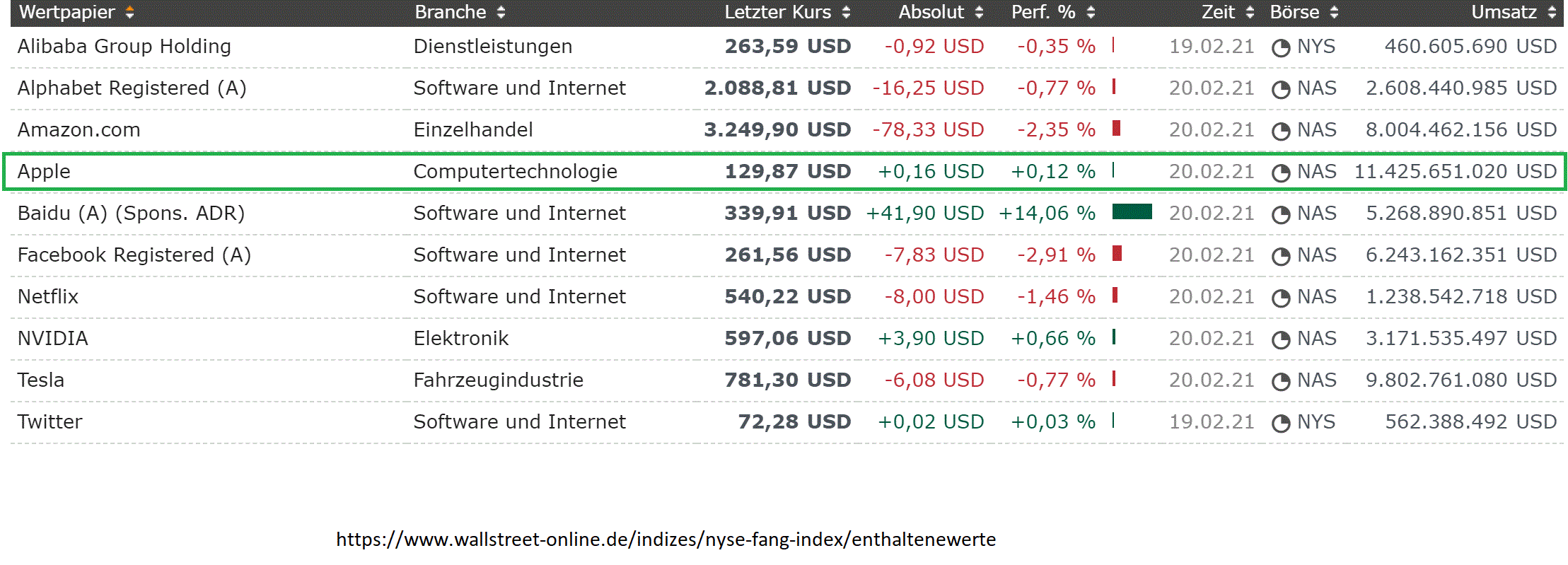Open the Alphabet Registered (A) link
The height and width of the screenshot is (565, 1568).
click(x=132, y=88)
